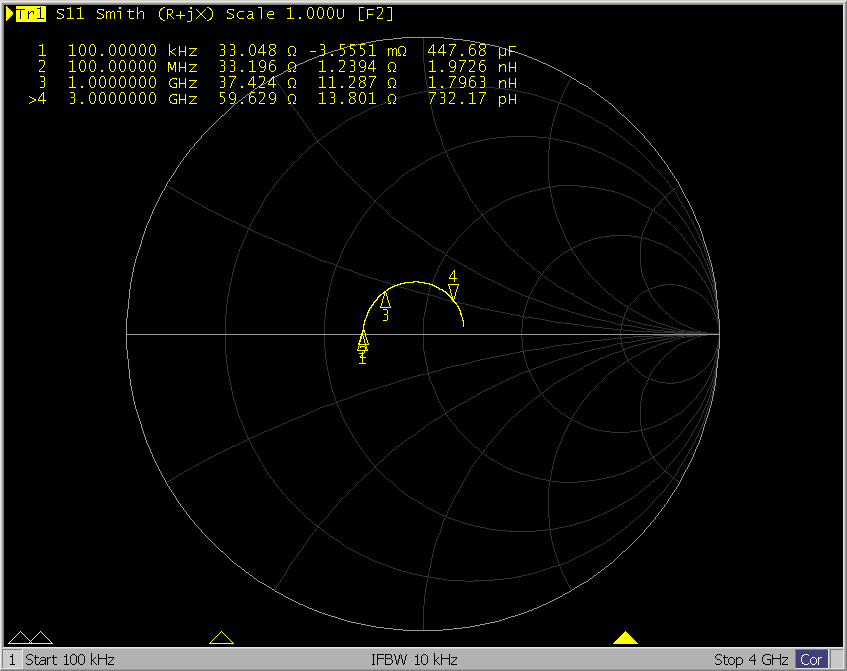Click the second white marker indicator at bottom
The width and height of the screenshot is (847, 671).
tap(41, 638)
